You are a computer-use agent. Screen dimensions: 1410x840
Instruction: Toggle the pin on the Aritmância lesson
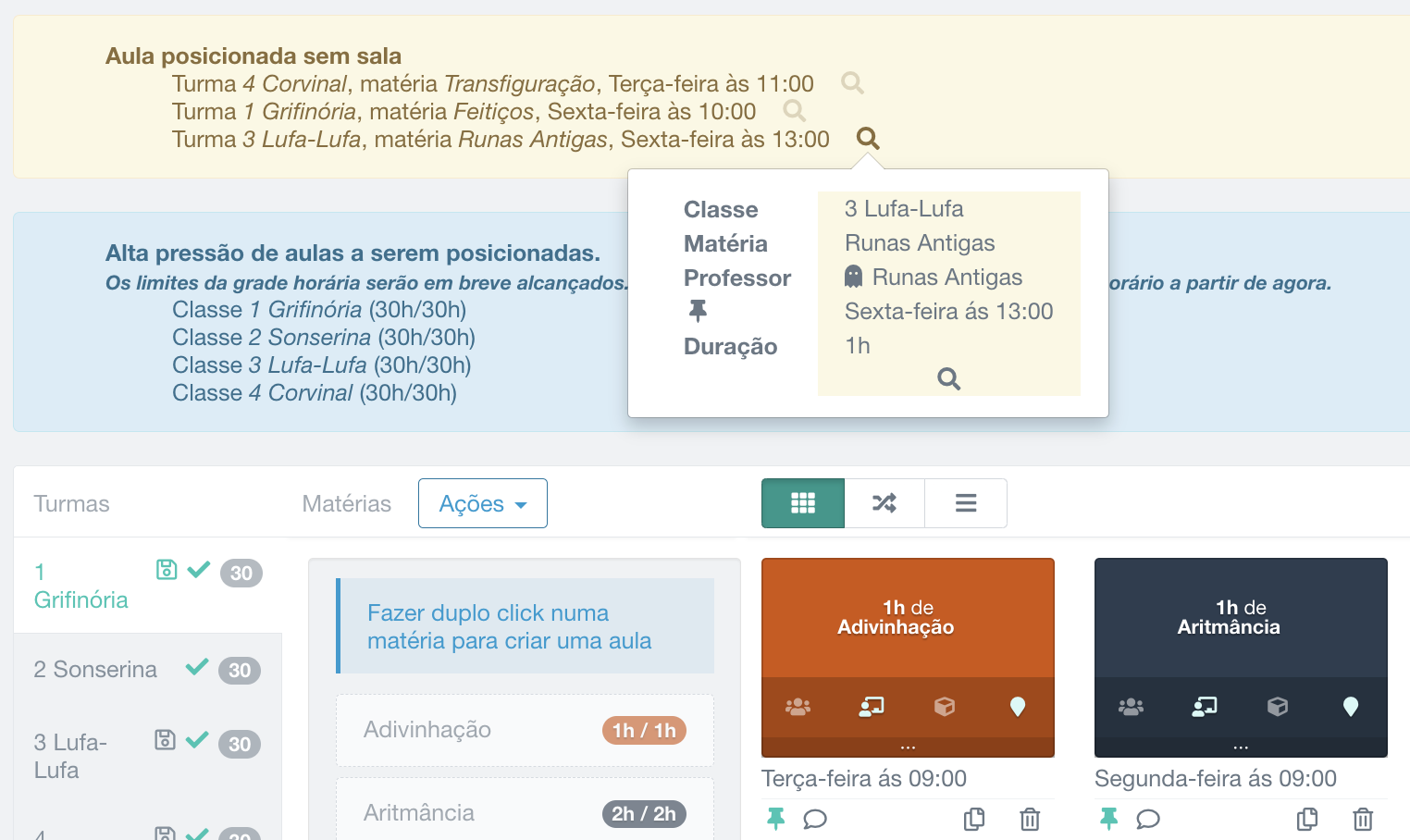[x=1107, y=820]
